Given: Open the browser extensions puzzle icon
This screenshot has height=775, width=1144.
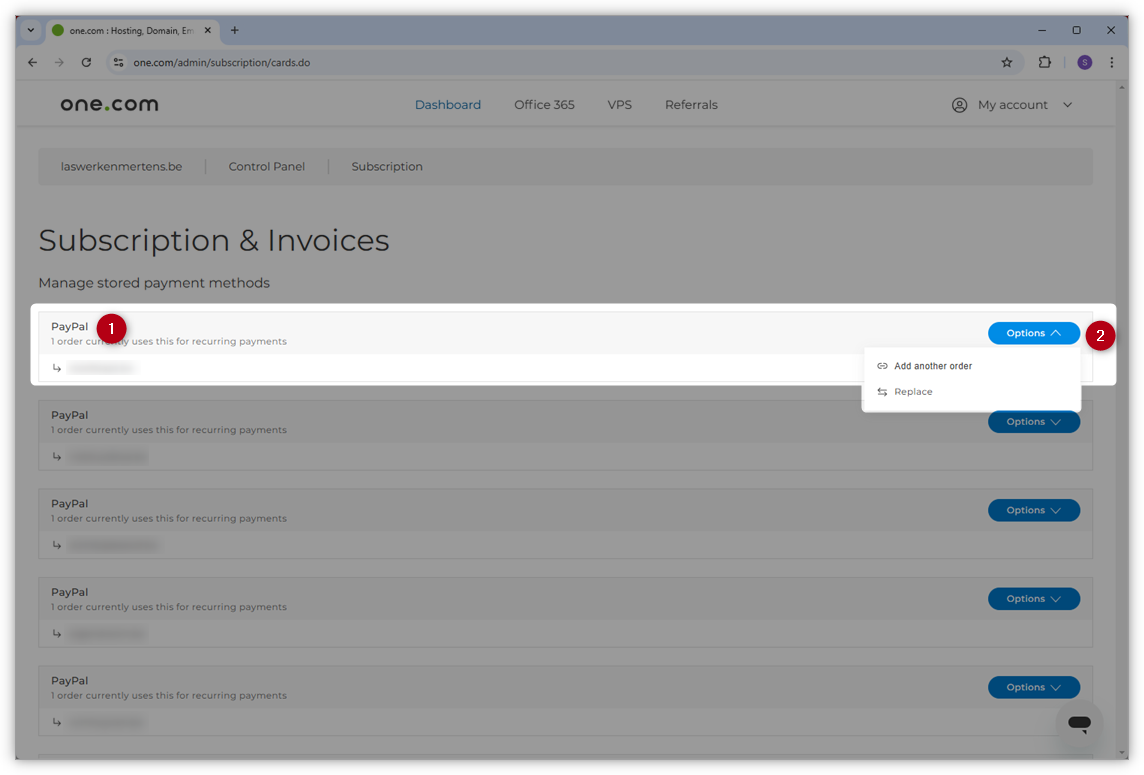Looking at the screenshot, I should point(1044,62).
